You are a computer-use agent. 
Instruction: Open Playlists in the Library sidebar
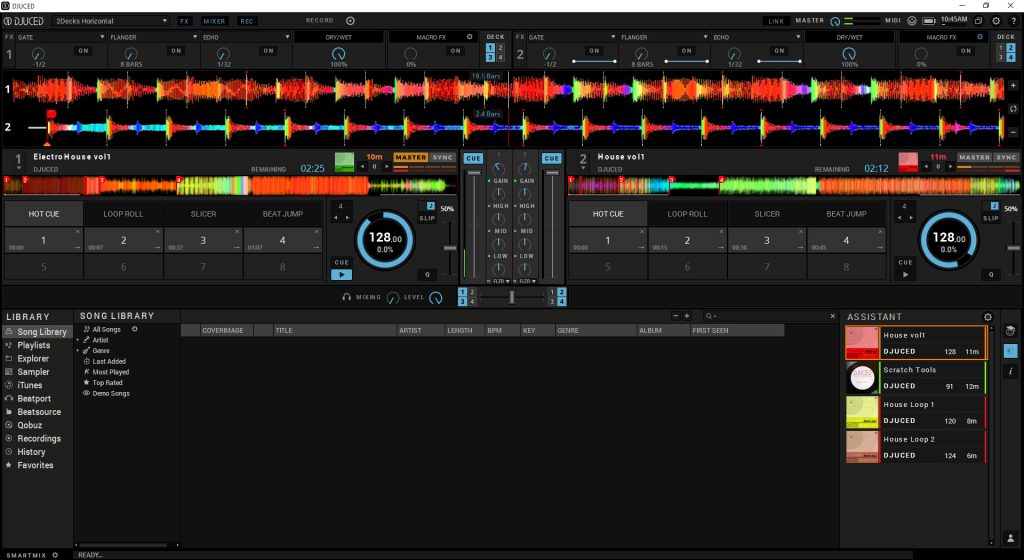coord(33,345)
